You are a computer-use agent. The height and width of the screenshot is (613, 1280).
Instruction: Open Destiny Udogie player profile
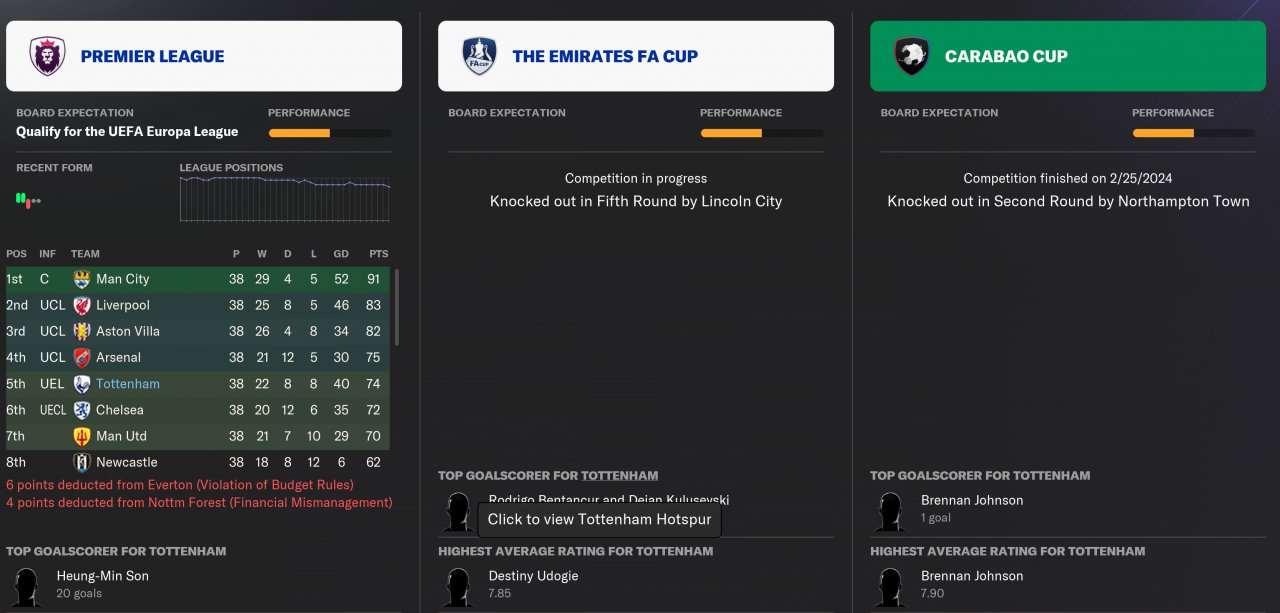pos(533,576)
